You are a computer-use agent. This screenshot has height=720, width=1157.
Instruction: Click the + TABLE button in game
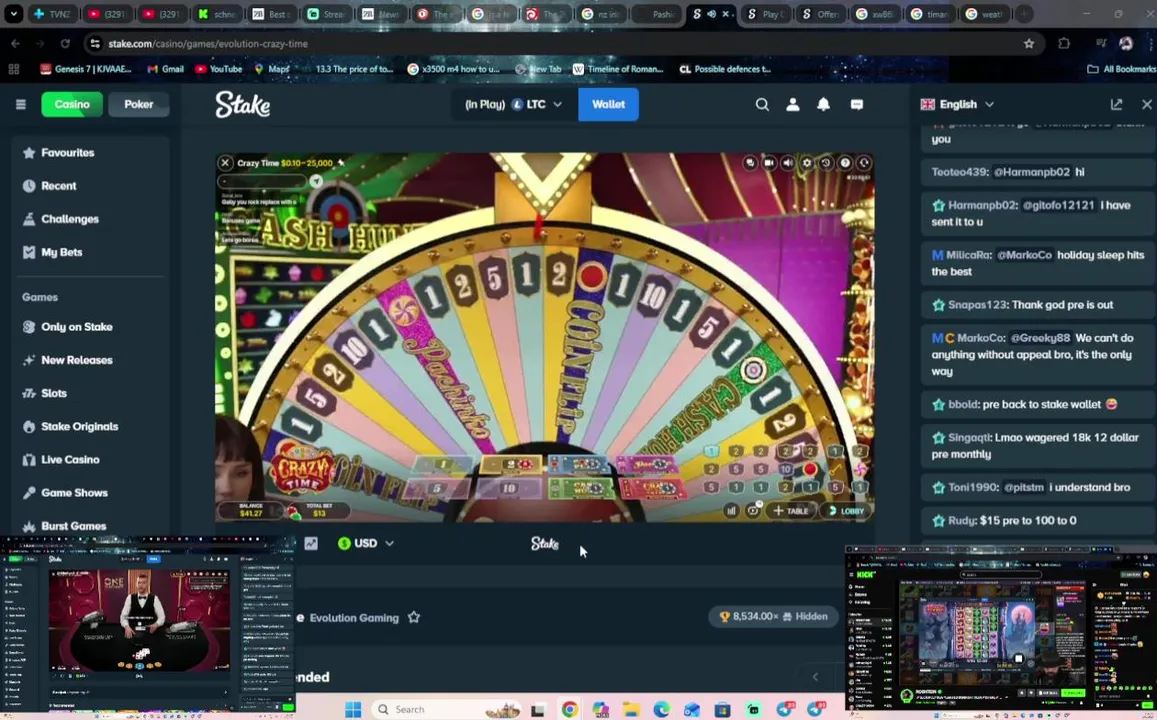[790, 510]
